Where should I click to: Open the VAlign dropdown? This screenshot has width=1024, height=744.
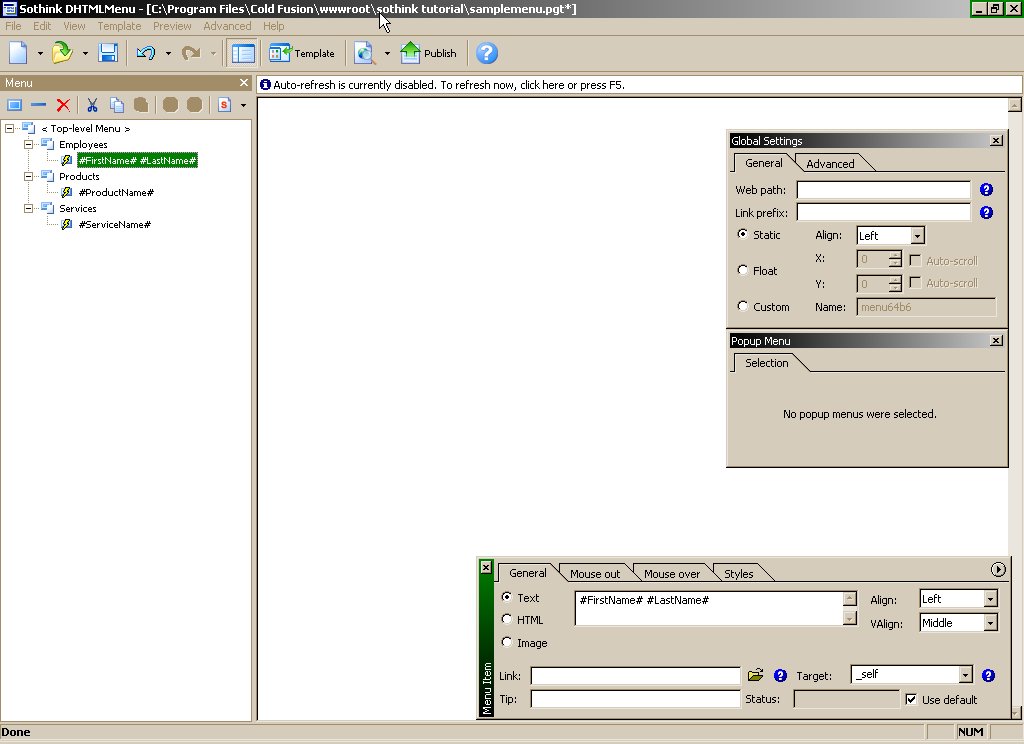tap(991, 623)
